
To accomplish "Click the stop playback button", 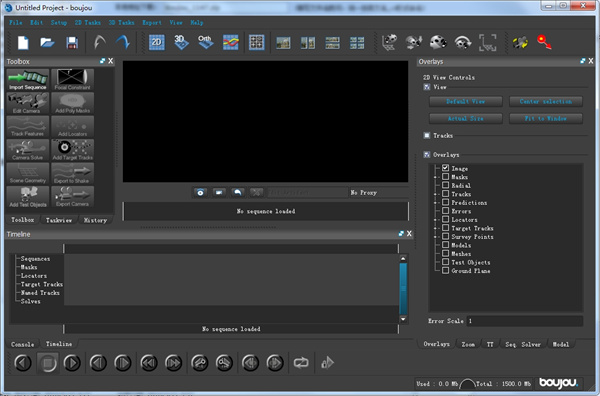I will (48, 363).
